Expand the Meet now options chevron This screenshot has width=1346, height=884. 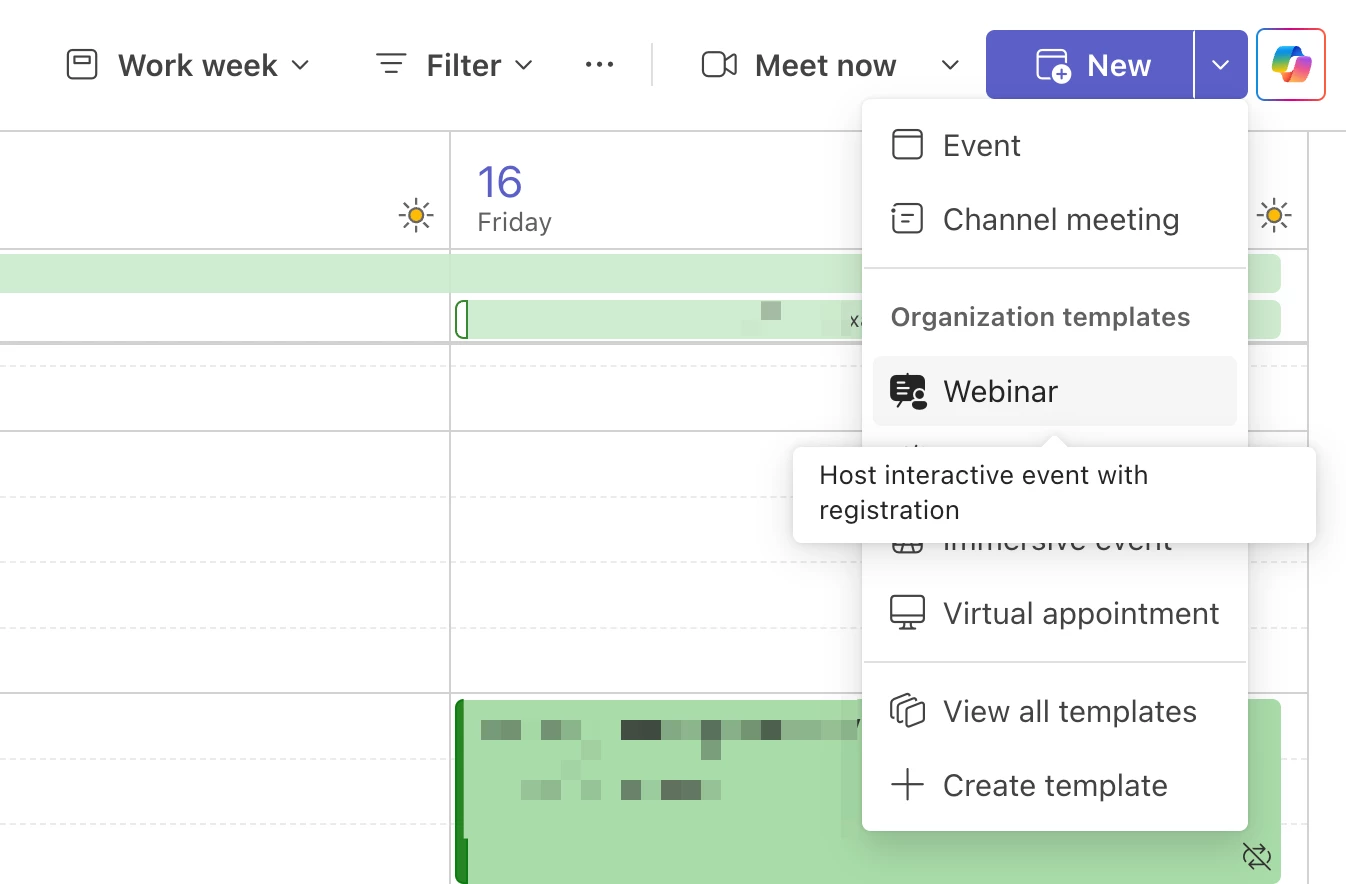coord(950,65)
